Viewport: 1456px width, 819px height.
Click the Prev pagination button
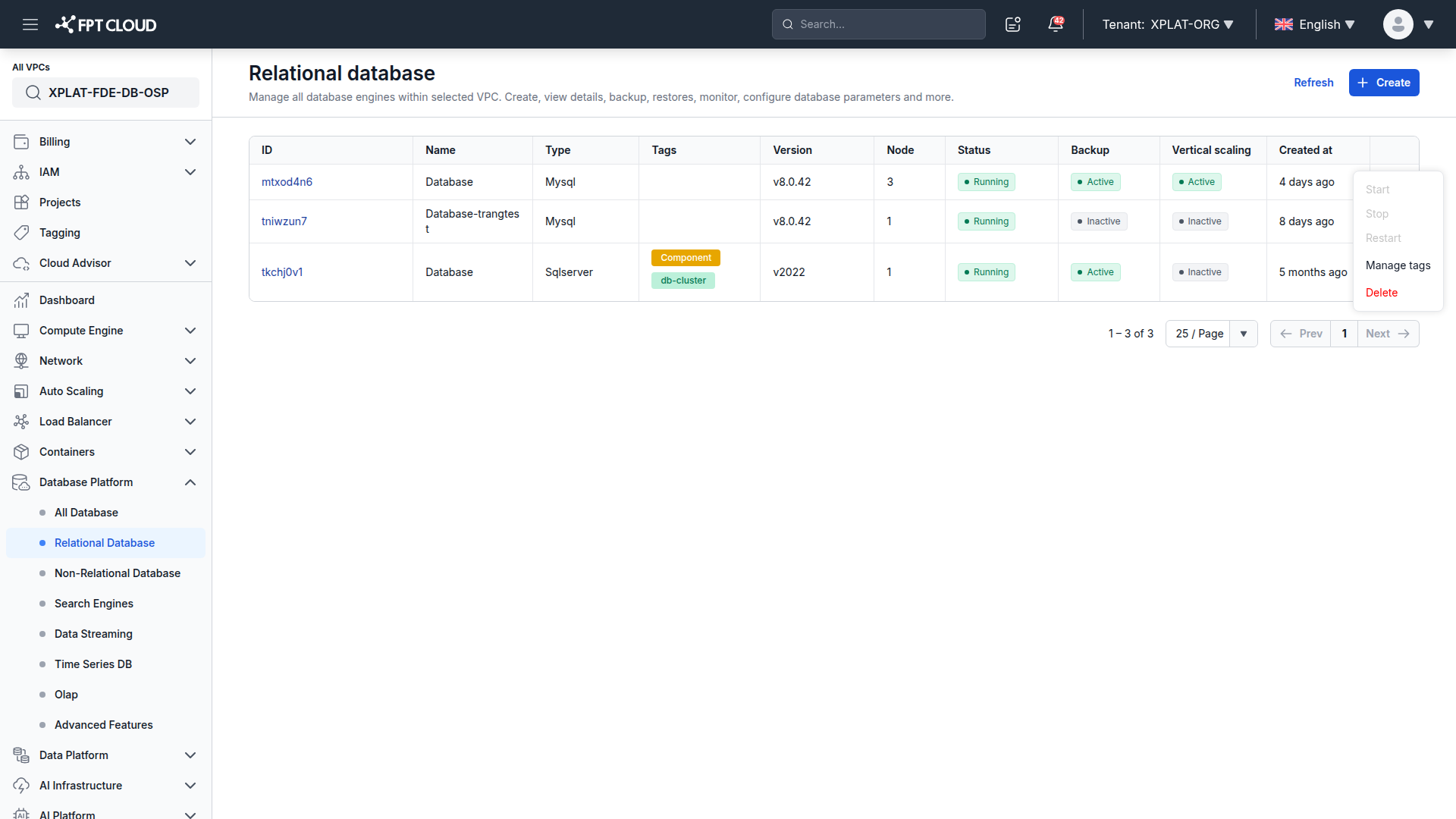(x=1301, y=334)
